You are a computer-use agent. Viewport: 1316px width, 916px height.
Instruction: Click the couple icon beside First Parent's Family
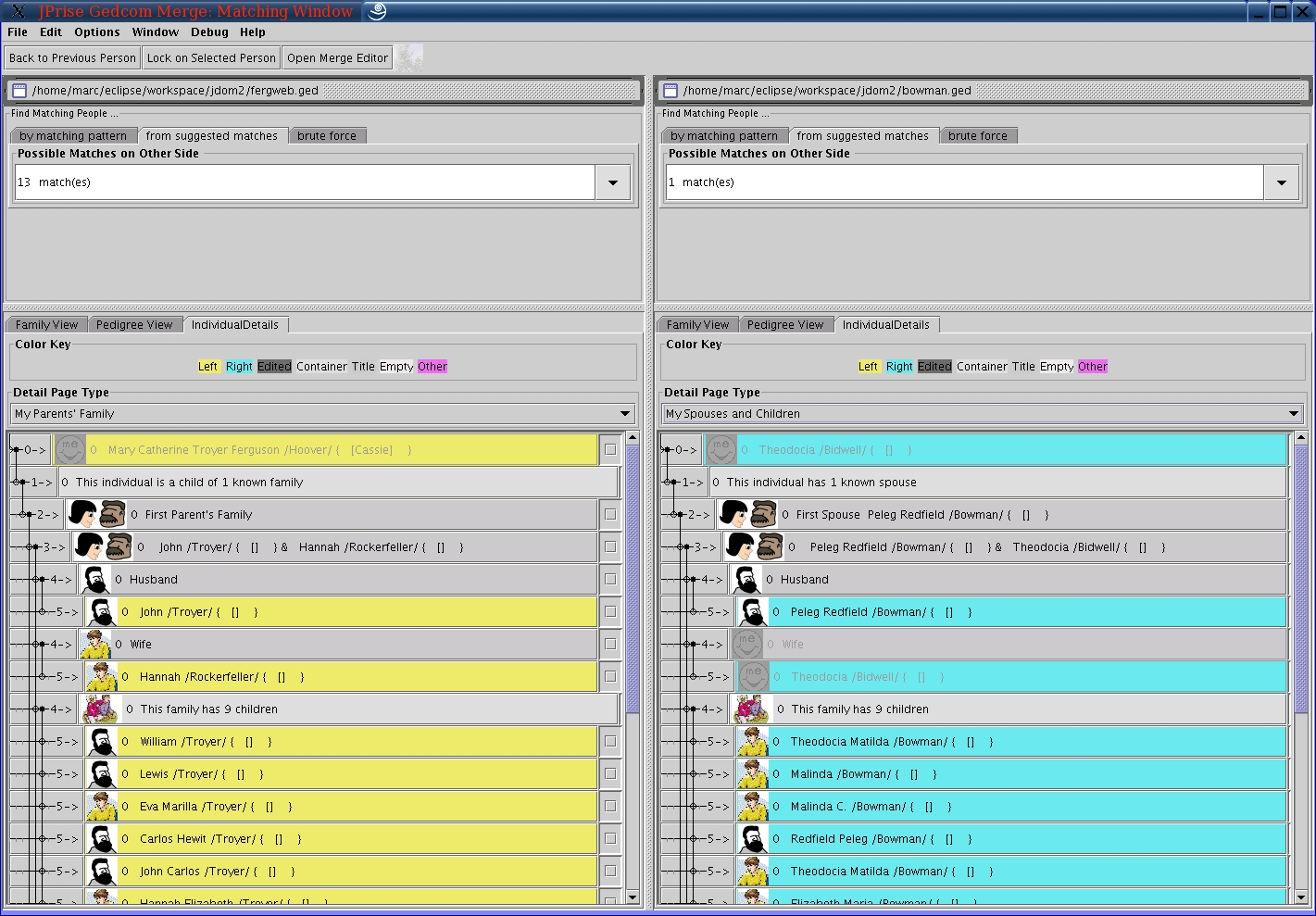point(96,515)
